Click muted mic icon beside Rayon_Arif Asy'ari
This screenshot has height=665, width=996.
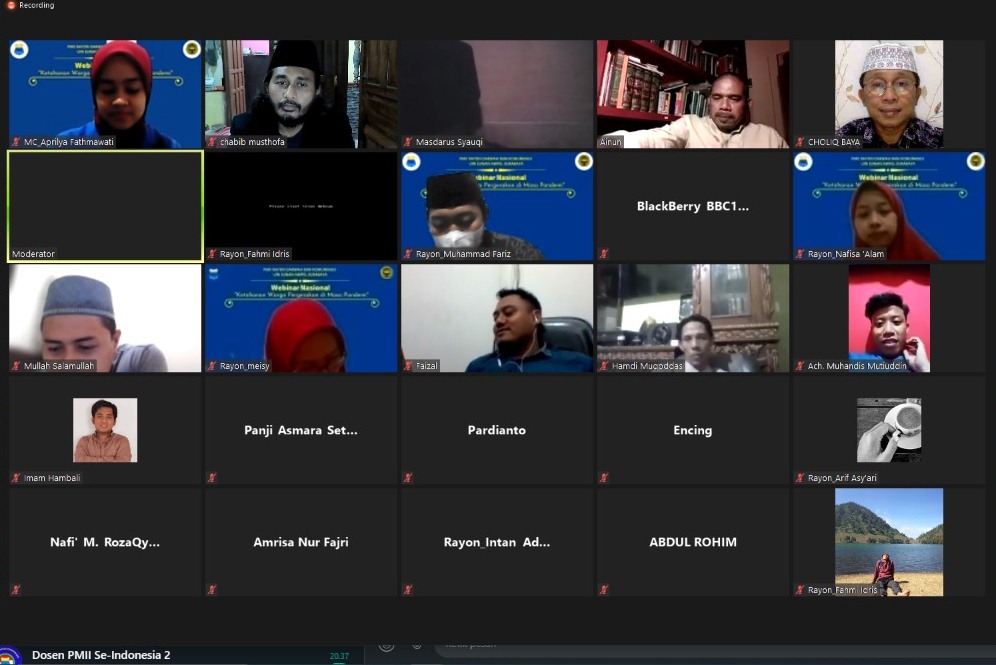click(800, 478)
